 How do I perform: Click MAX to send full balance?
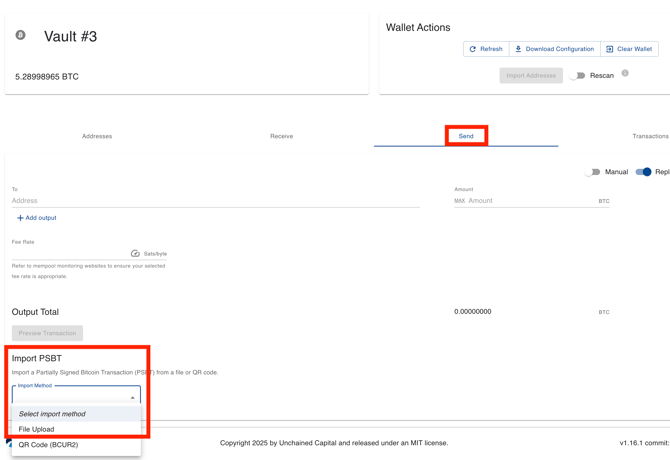click(x=459, y=201)
